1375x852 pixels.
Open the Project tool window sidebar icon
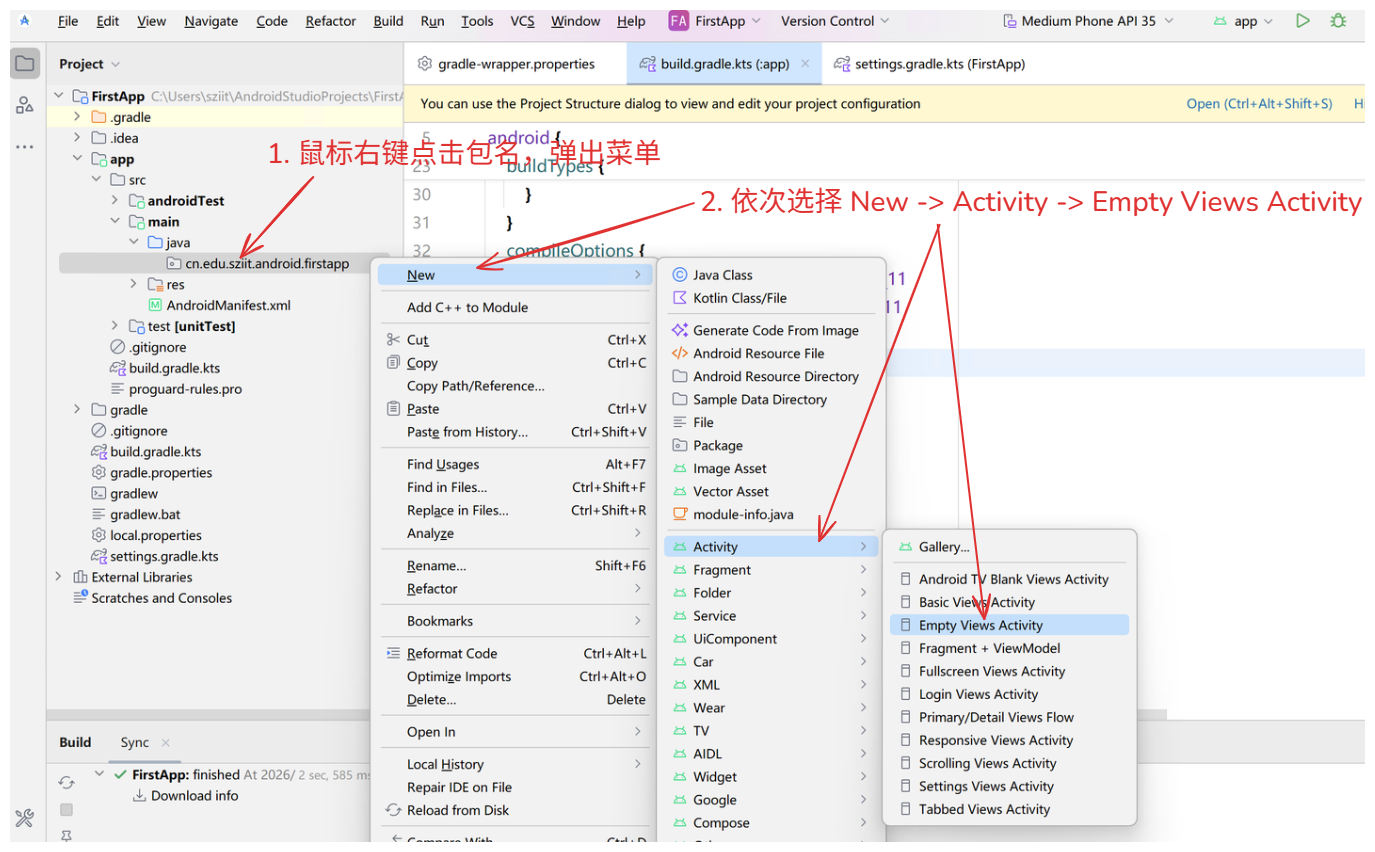pos(24,64)
